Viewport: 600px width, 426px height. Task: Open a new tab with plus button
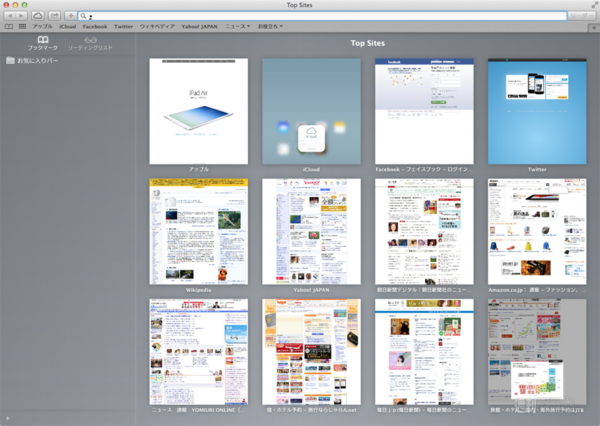point(593,26)
